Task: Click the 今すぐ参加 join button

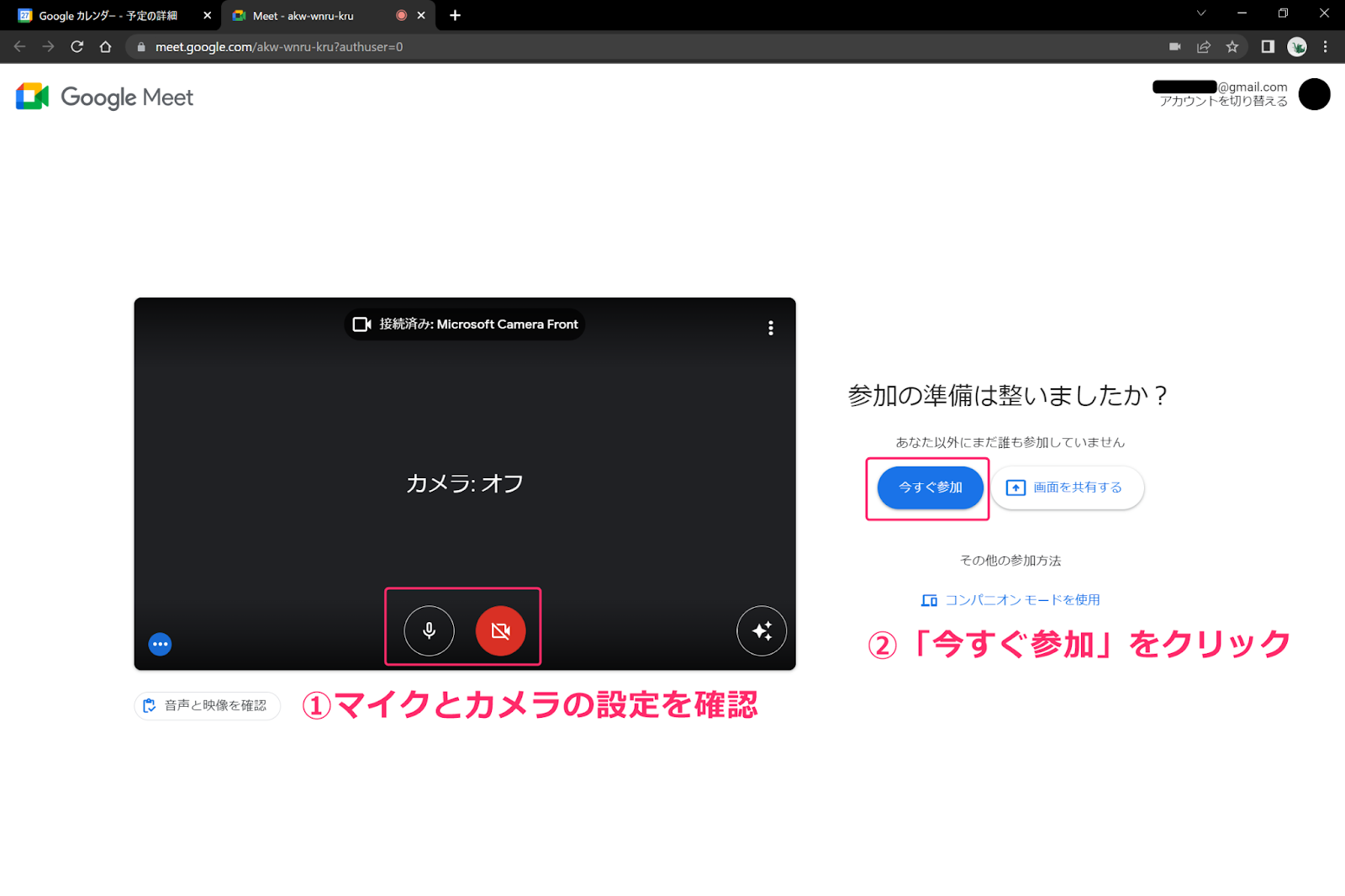Action: click(930, 488)
